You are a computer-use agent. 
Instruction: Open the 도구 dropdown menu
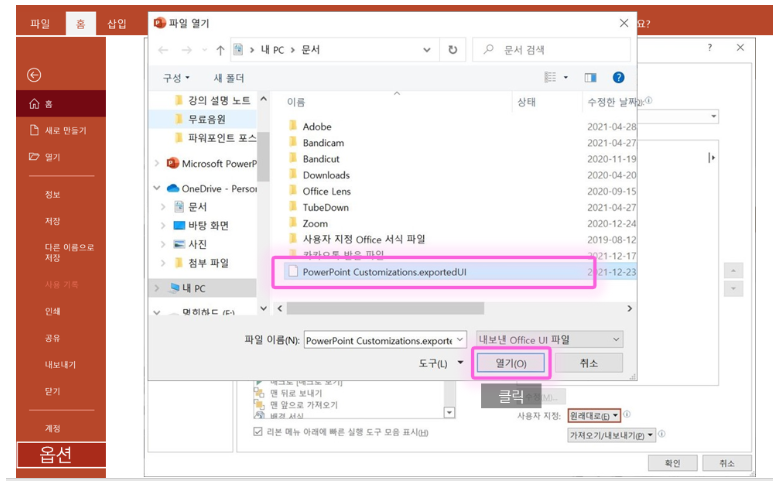point(441,363)
